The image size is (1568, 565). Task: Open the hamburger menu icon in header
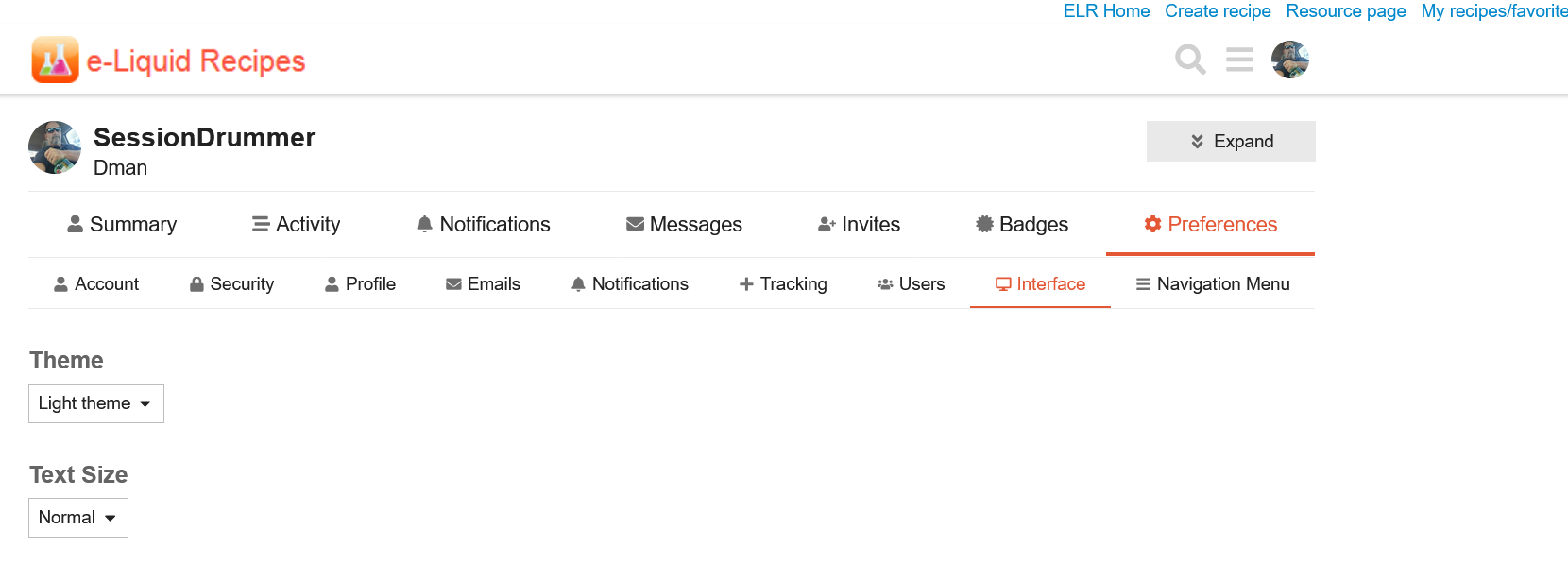(x=1239, y=60)
